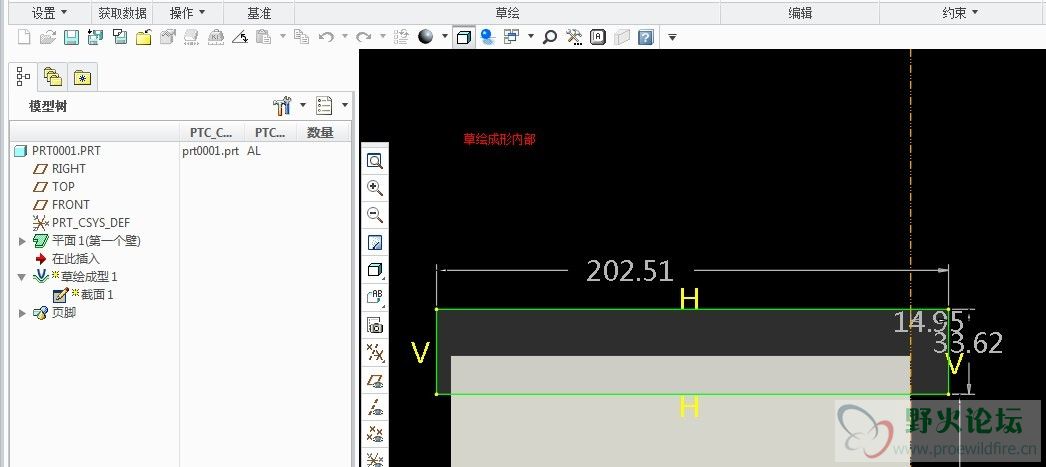Click the measure angle triangle icon
Image resolution: width=1046 pixels, height=467 pixels.
(x=240, y=37)
